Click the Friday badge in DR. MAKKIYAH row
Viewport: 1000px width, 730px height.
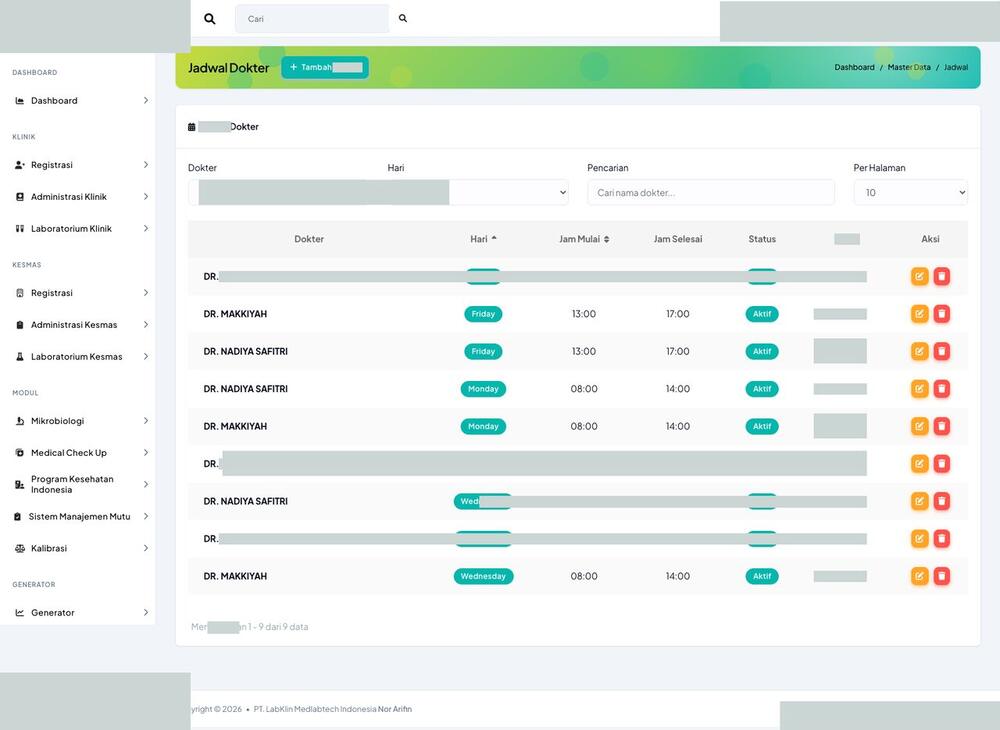483,314
